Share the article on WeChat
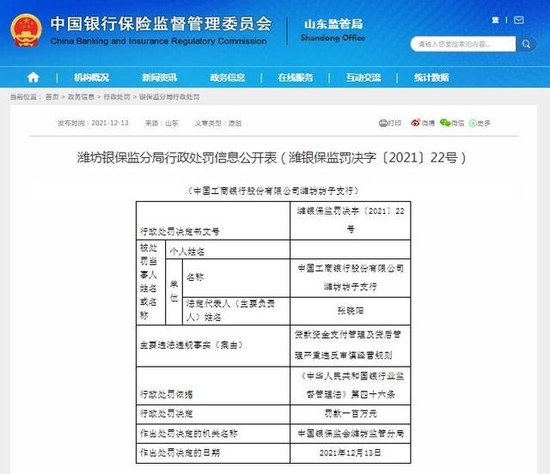The image size is (550, 474). pos(452,123)
